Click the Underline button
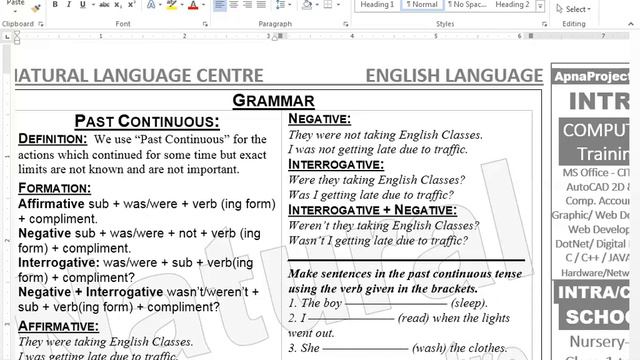The width and height of the screenshot is (640, 360). tap(83, 4)
